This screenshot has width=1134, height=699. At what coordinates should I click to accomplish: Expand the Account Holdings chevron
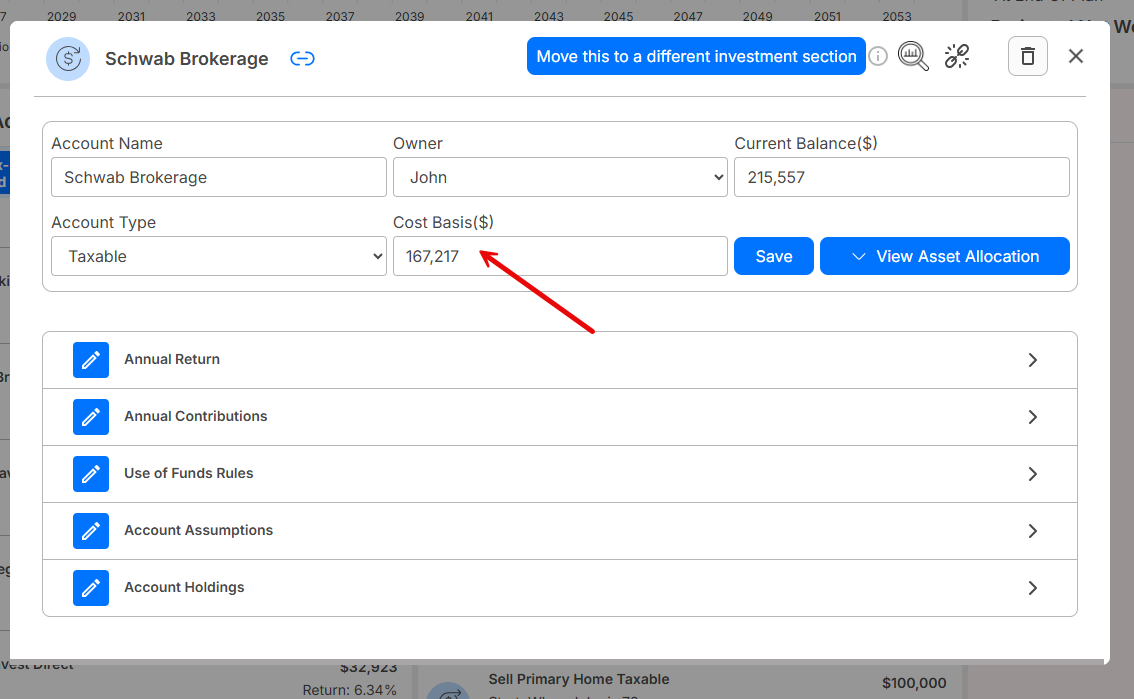click(x=1033, y=588)
